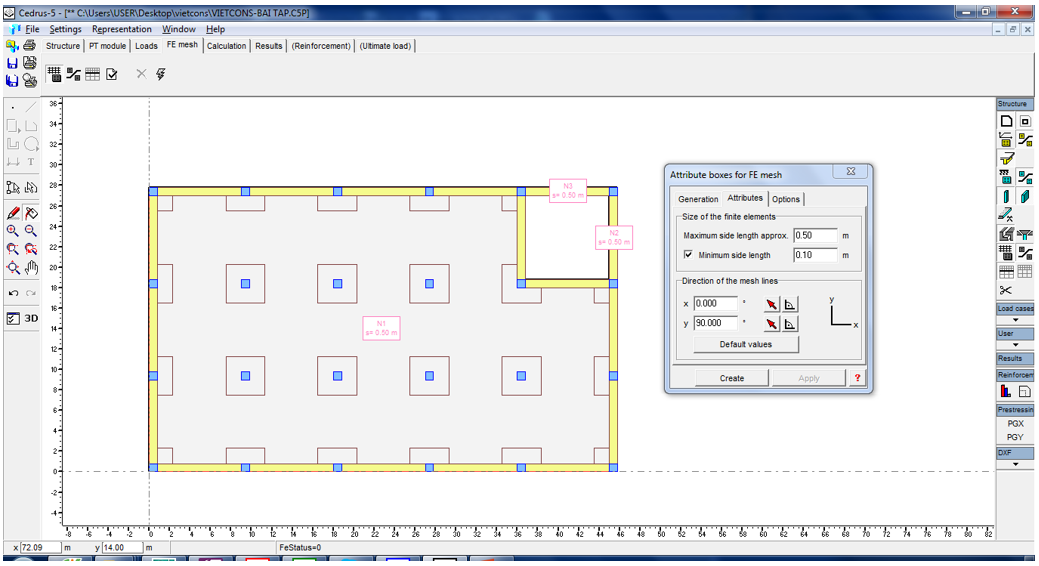Select the crossed pencil eraser tool

point(30,213)
